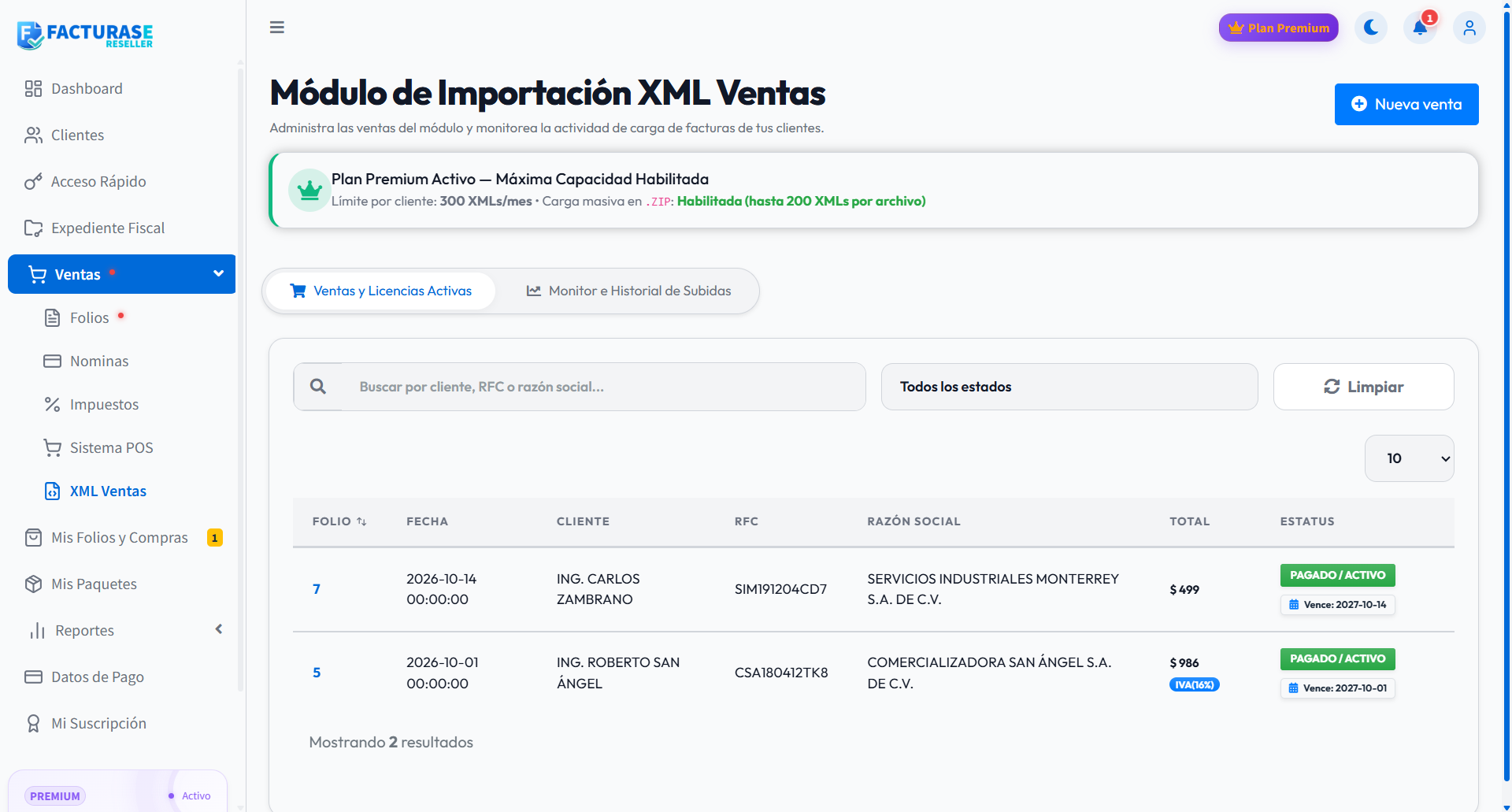Click the IVA(16%) tag
This screenshot has width=1512, height=812.
(x=1194, y=684)
